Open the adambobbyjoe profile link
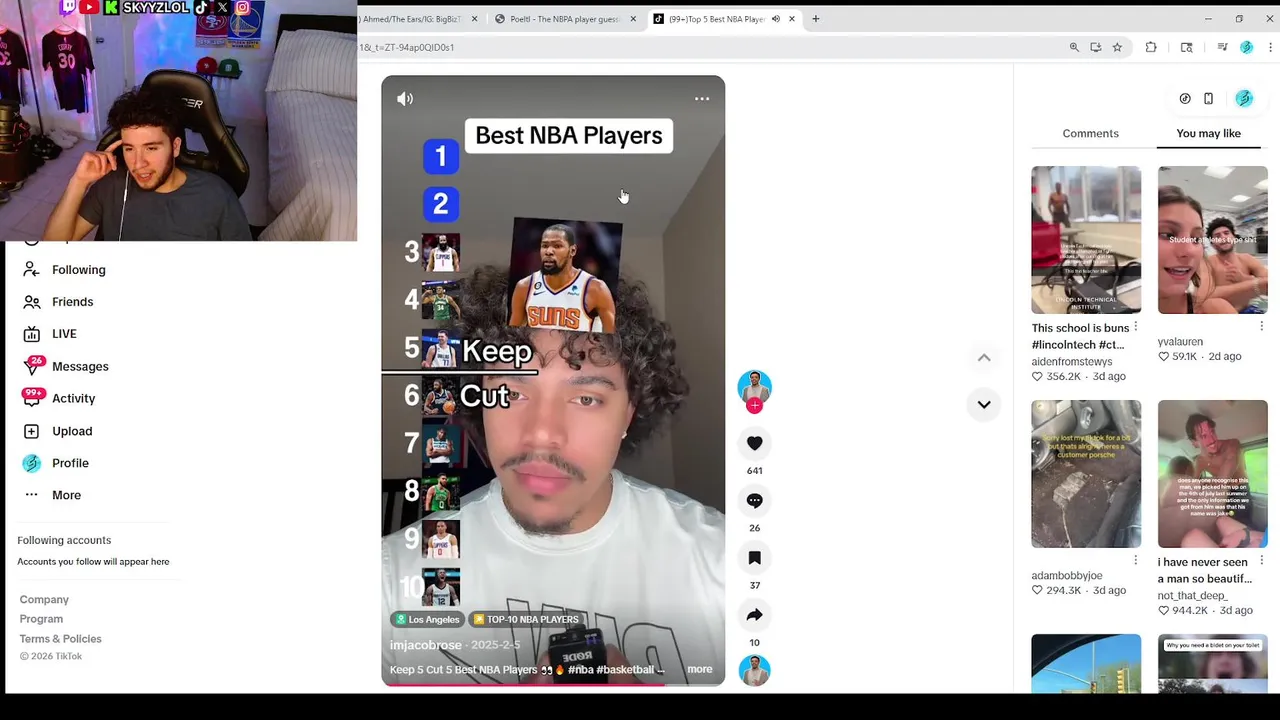1280x720 pixels. pyautogui.click(x=1067, y=576)
